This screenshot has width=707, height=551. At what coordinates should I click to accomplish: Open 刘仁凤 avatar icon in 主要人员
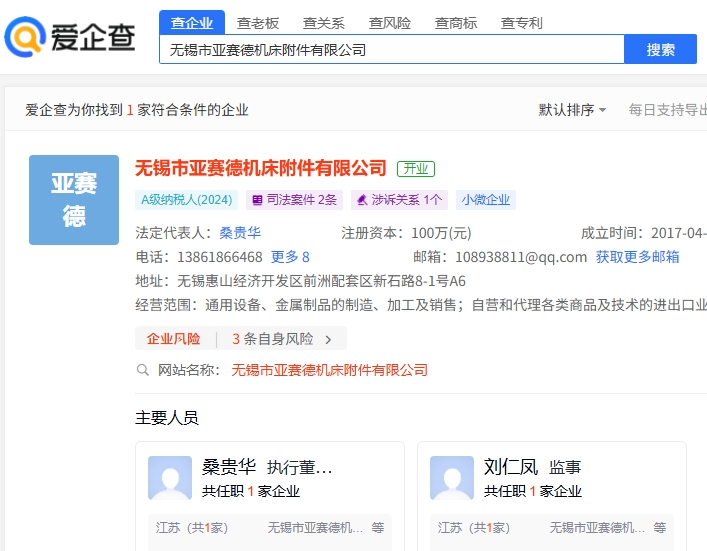click(x=452, y=478)
